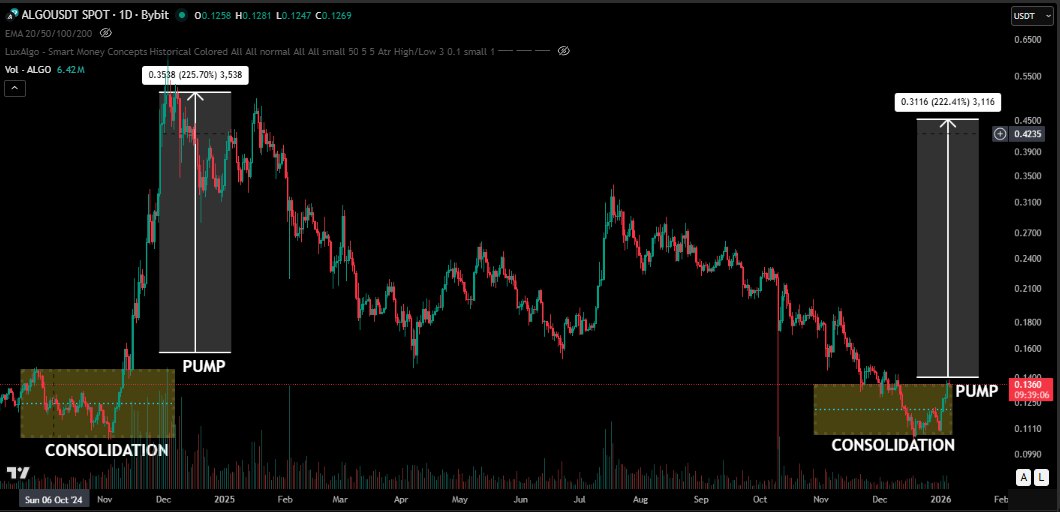Image resolution: width=1060 pixels, height=512 pixels.
Task: Click the 0.1110 price scale label
Action: click(1028, 429)
